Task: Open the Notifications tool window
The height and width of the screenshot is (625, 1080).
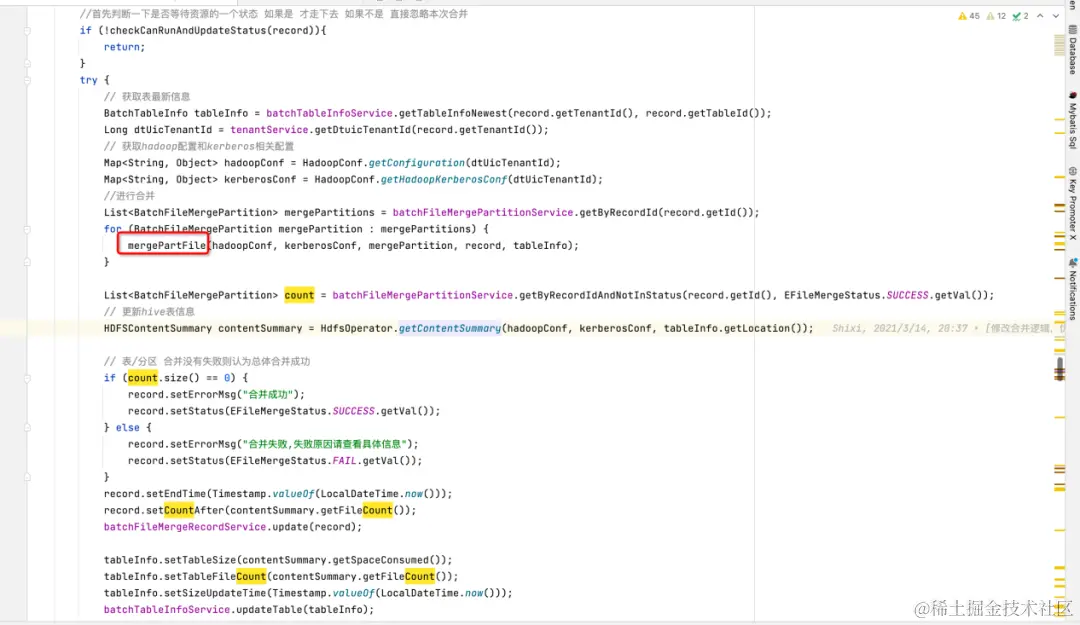Action: click(x=1072, y=288)
